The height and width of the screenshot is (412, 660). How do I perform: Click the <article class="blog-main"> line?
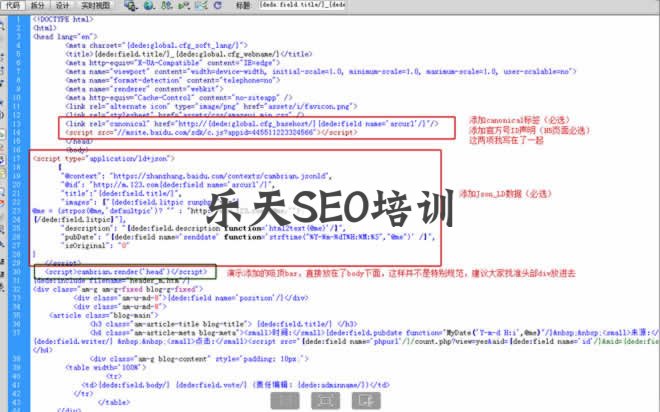[104, 316]
